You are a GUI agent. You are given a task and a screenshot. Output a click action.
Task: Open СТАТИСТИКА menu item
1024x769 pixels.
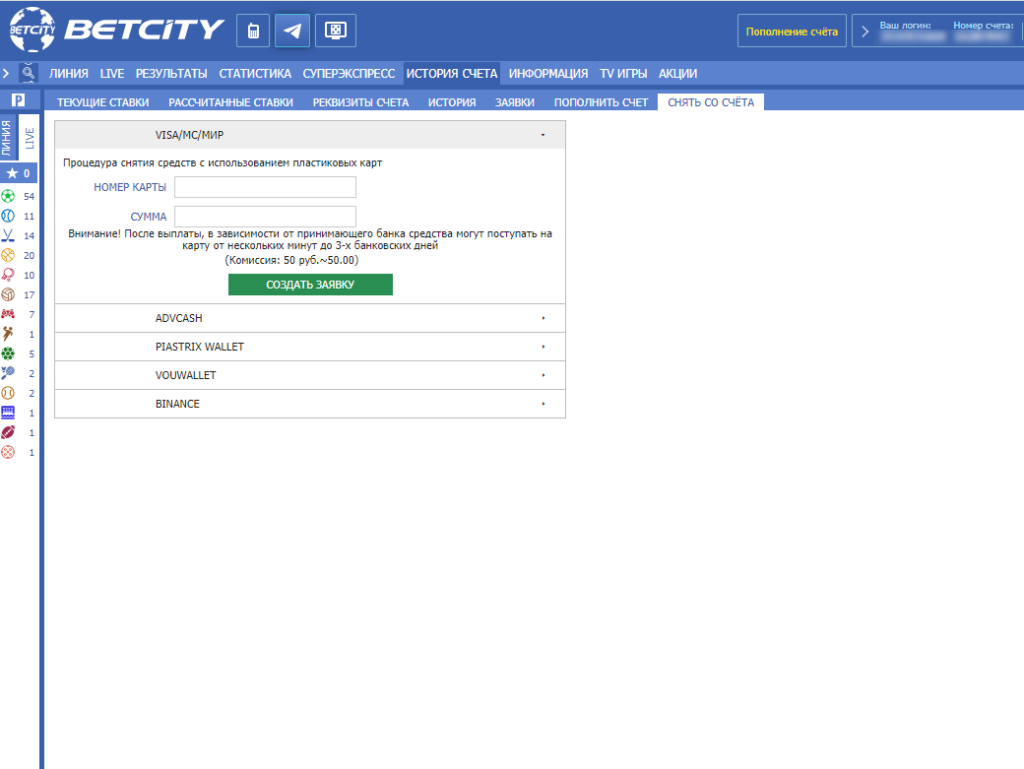click(x=255, y=74)
